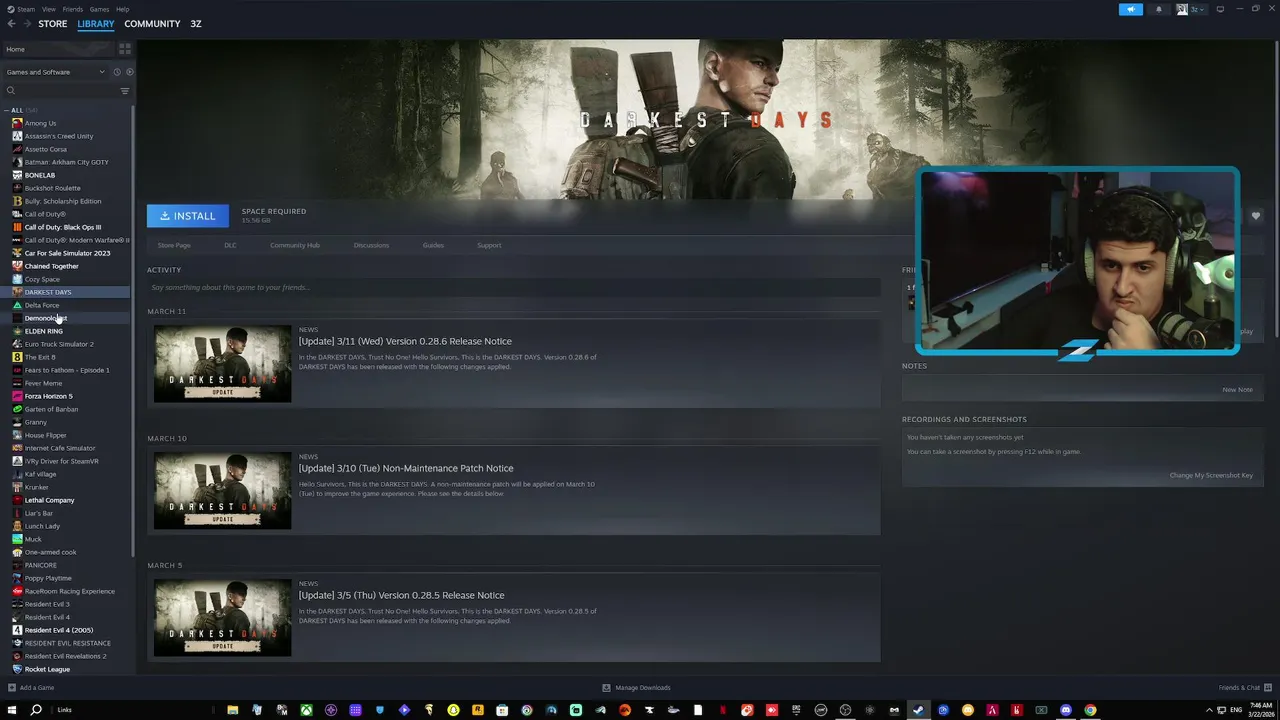
Task: Expand the Games and Software dropdown
Action: [55, 72]
